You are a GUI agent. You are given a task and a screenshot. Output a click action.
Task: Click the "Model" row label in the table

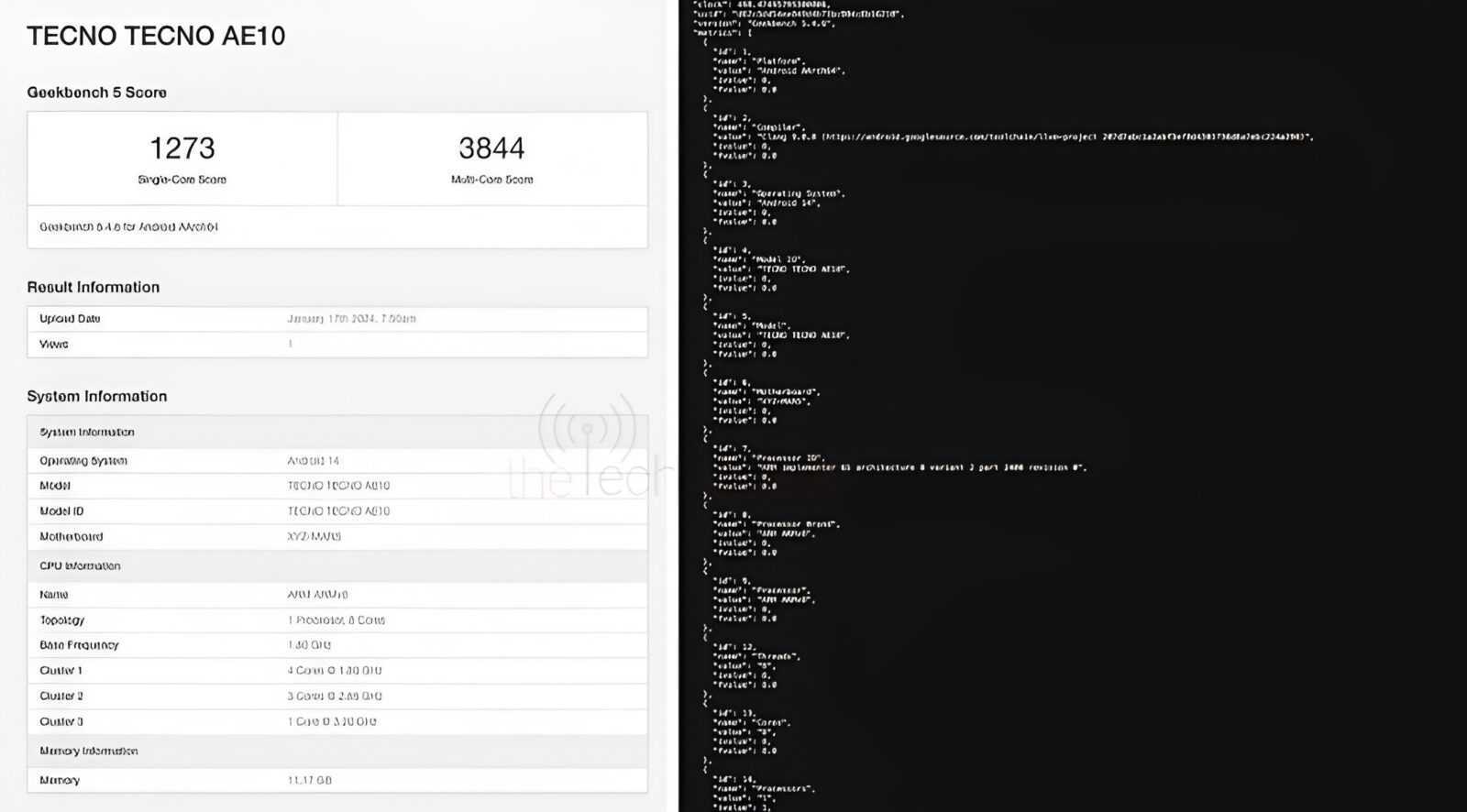55,486
